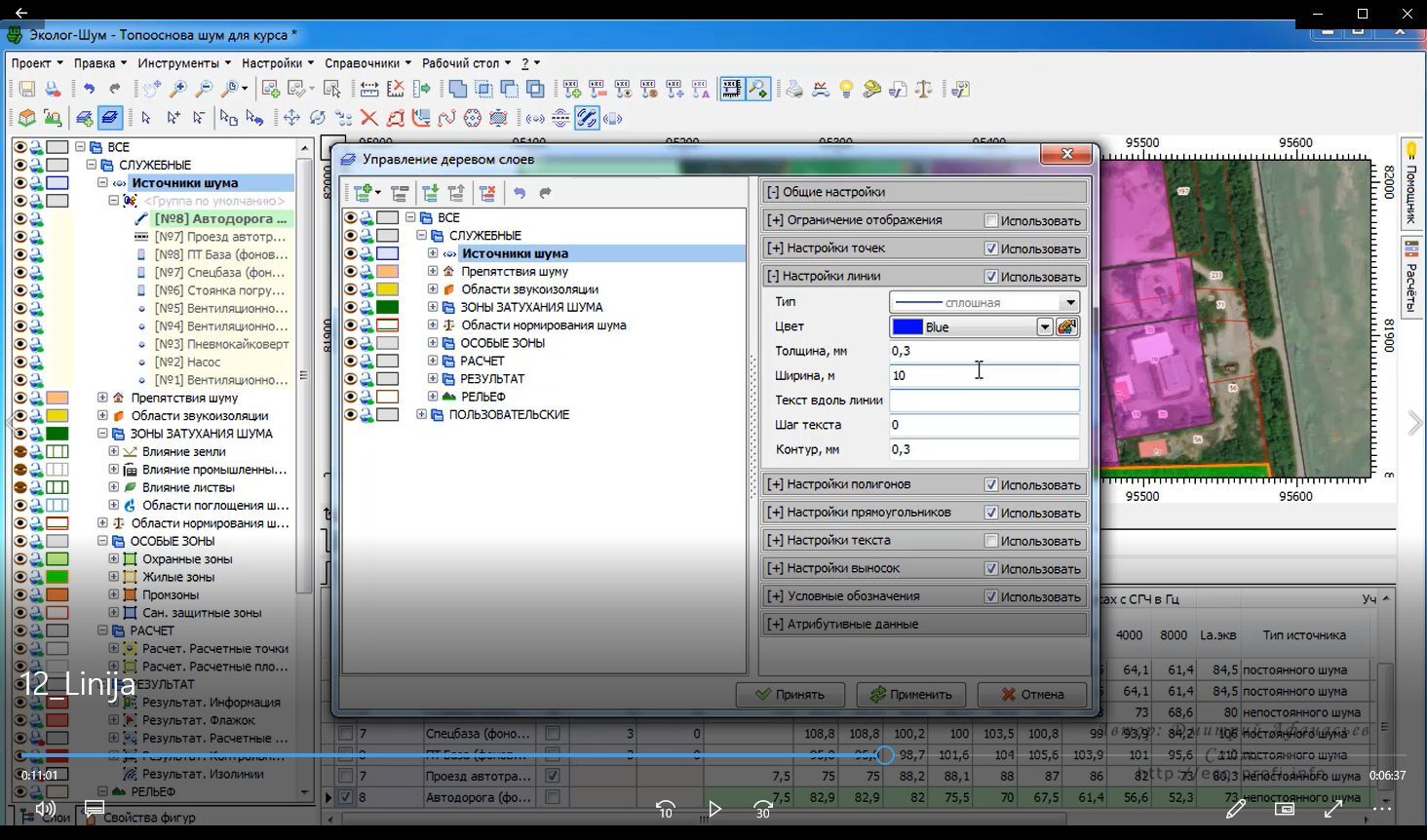Screen dimensions: 1427x840
Task: Uncheck Использовать for Настройки полигонов
Action: coord(991,485)
